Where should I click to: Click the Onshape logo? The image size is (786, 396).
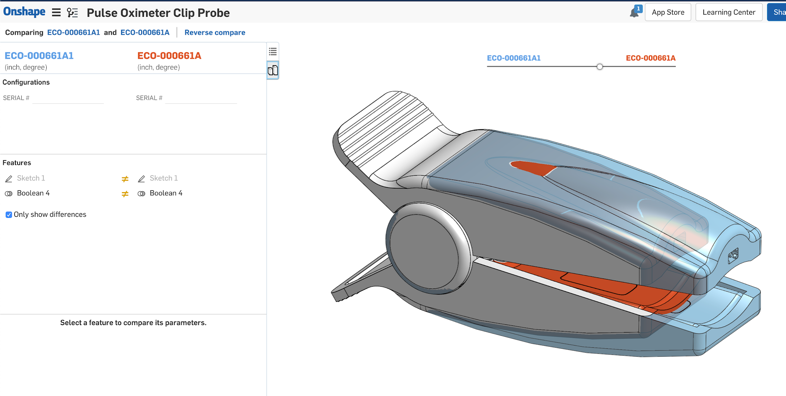coord(24,12)
